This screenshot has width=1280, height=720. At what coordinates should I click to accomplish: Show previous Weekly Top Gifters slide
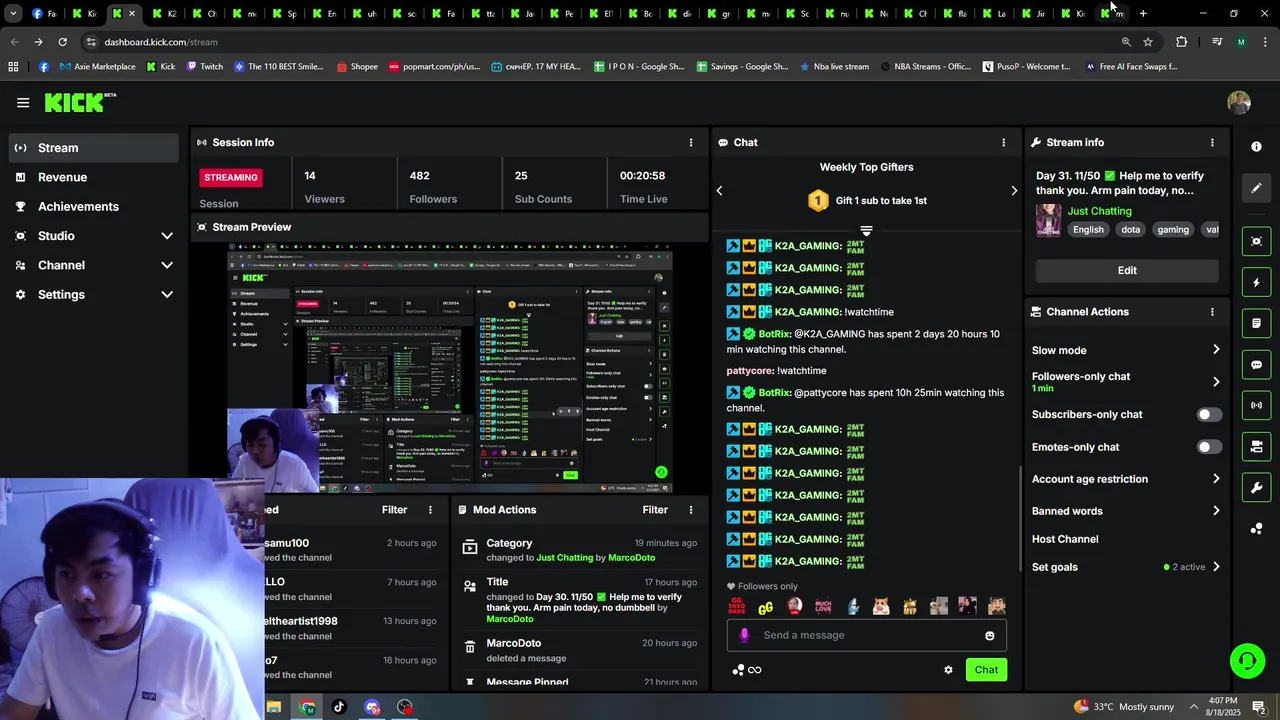pyautogui.click(x=719, y=190)
